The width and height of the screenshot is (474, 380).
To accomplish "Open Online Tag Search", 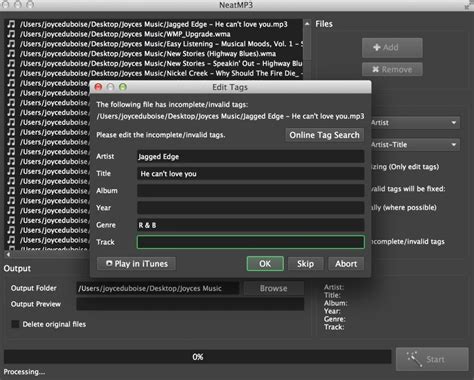I will pyautogui.click(x=324, y=135).
